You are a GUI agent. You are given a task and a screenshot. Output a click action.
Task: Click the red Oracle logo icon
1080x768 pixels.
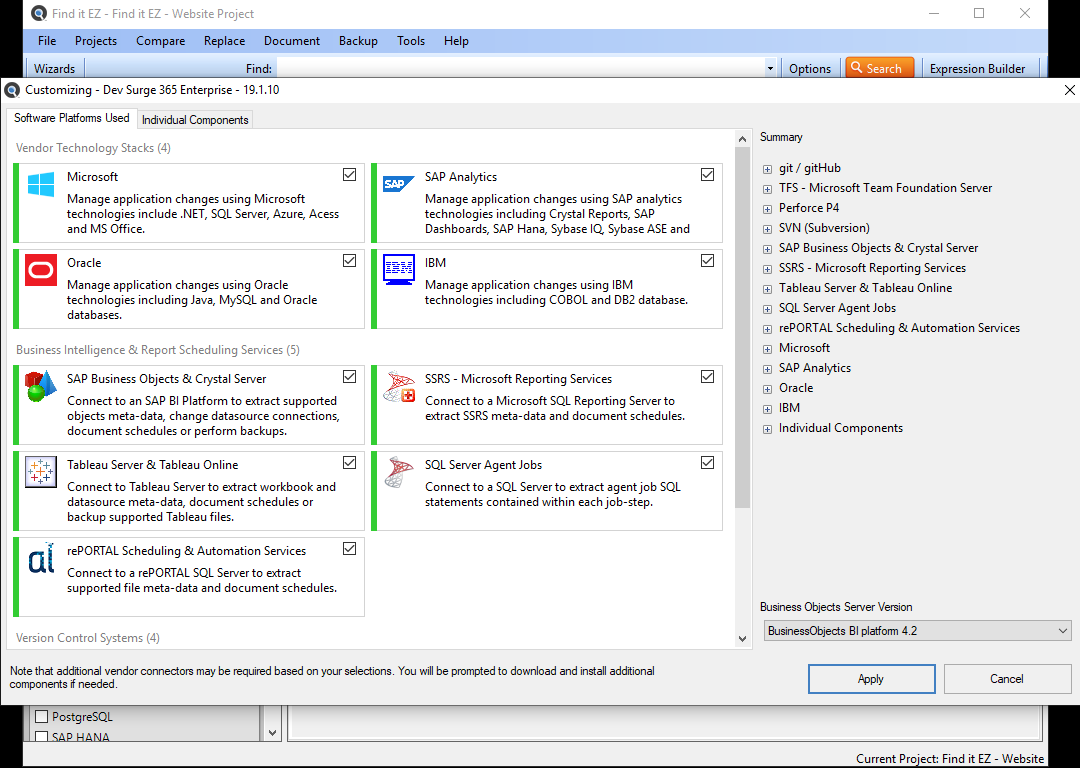[x=41, y=270]
